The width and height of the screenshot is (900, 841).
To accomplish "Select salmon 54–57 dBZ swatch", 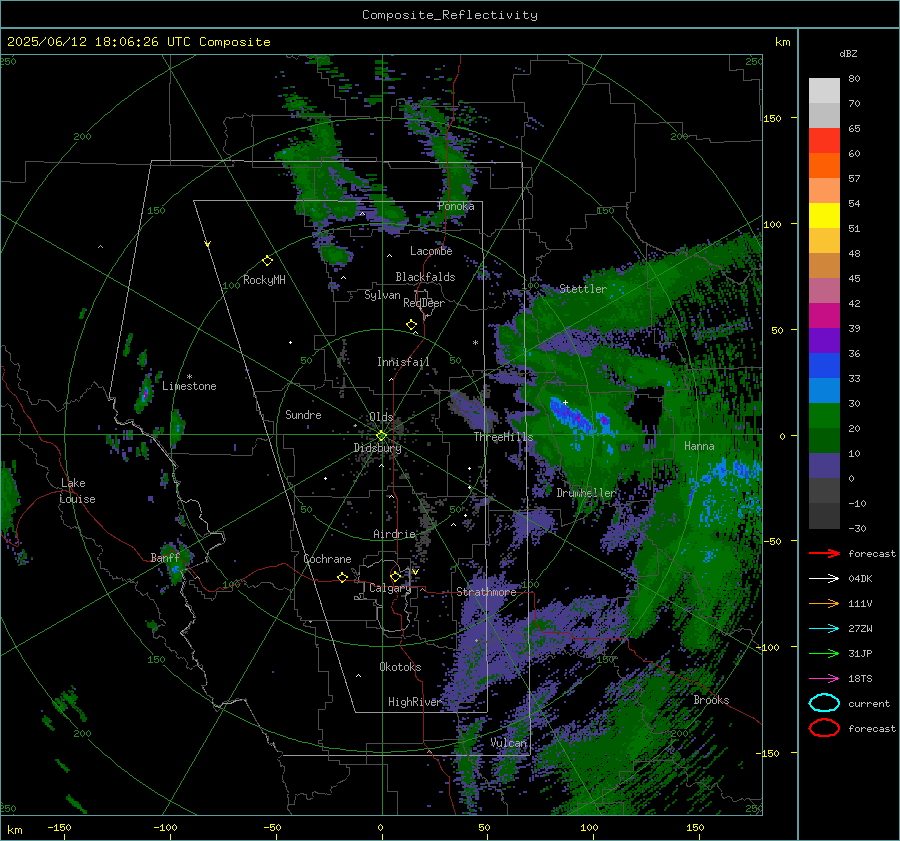I will pyautogui.click(x=824, y=191).
